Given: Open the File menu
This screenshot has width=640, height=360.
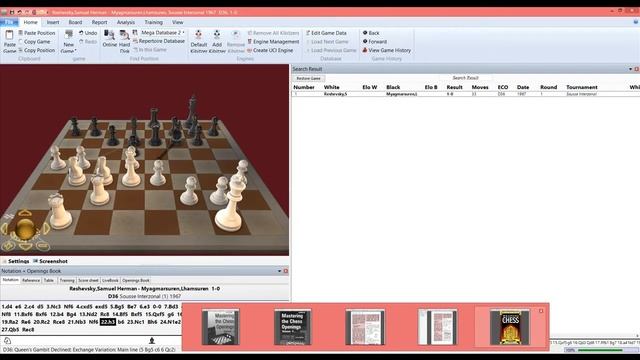Looking at the screenshot, I should 9,22.
